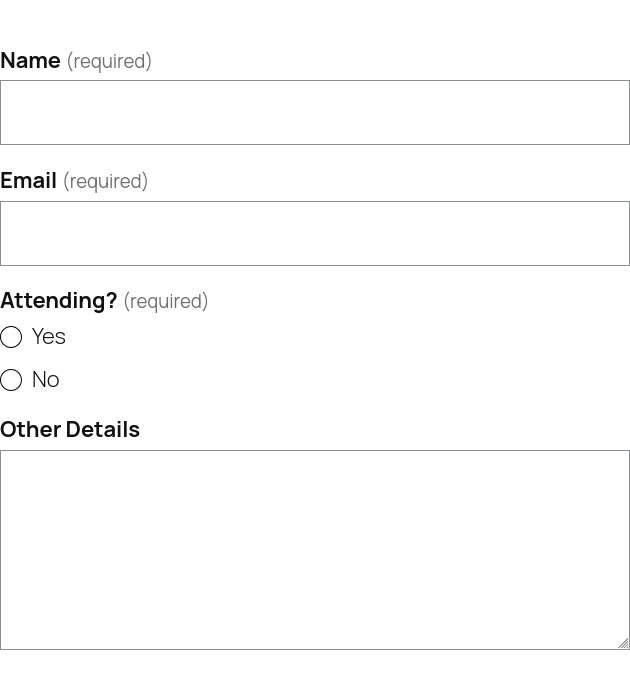Select the Yes radio button
The height and width of the screenshot is (694, 630).
[11, 337]
